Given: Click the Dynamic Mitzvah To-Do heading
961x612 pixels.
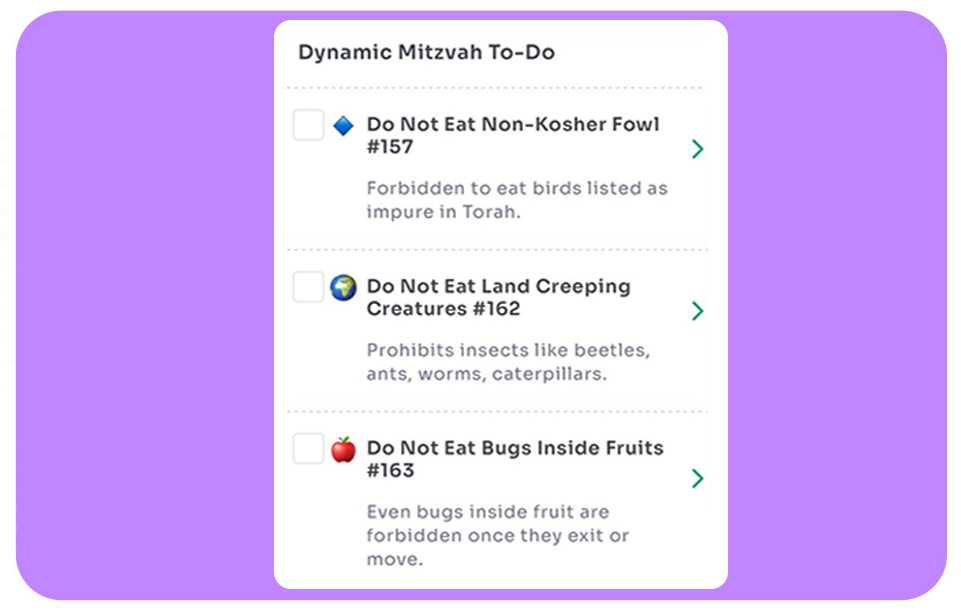Looking at the screenshot, I should tap(426, 53).
